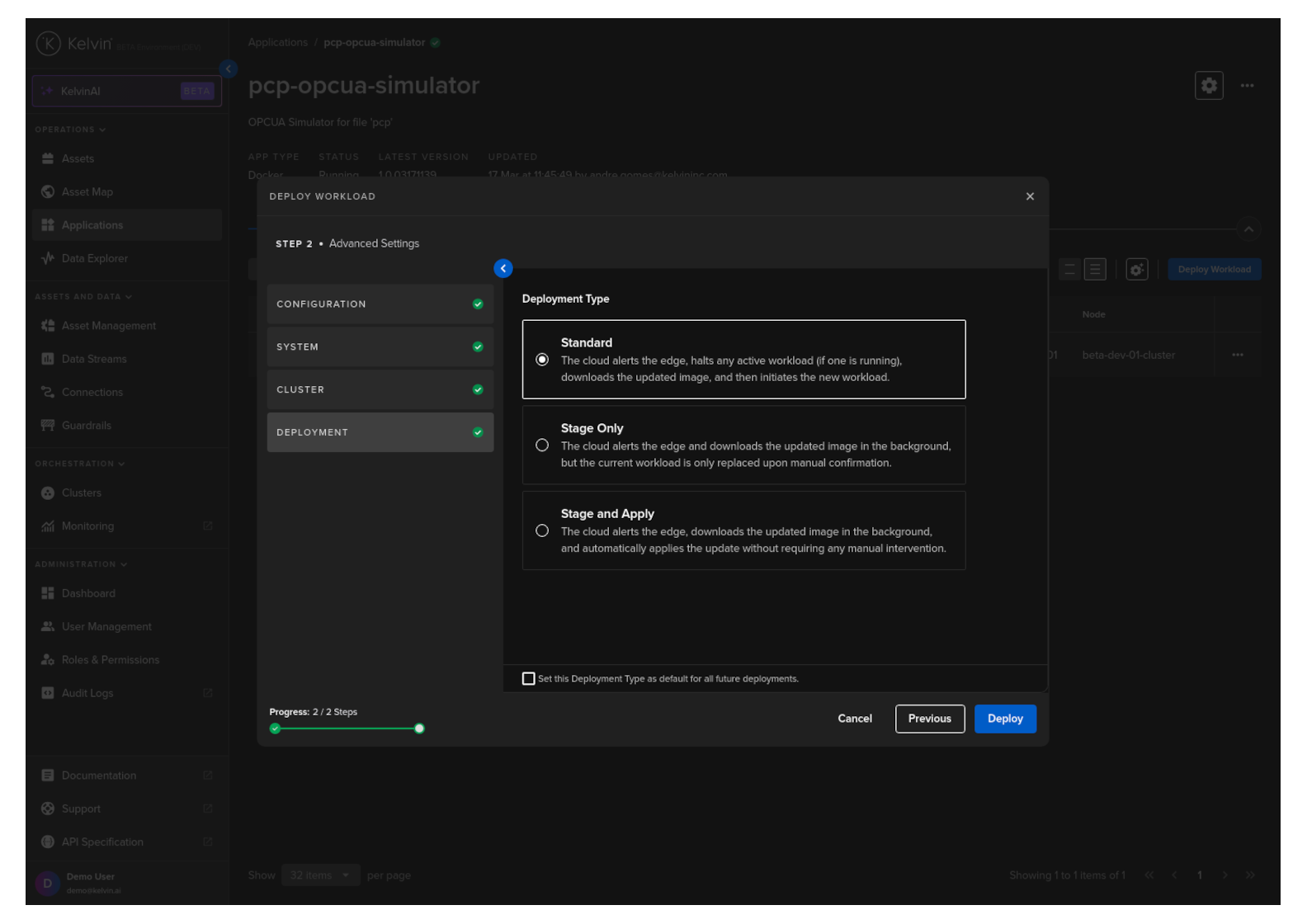Select the Stage and Apply radio option
Image resolution: width=1307 pixels, height=924 pixels.
542,531
